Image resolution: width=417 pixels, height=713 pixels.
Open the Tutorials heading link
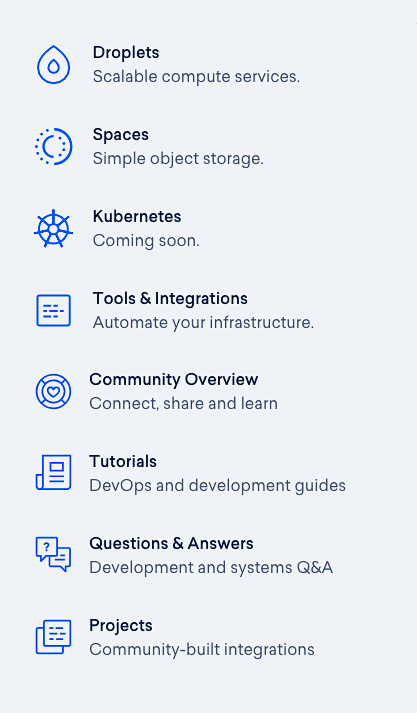[123, 462]
